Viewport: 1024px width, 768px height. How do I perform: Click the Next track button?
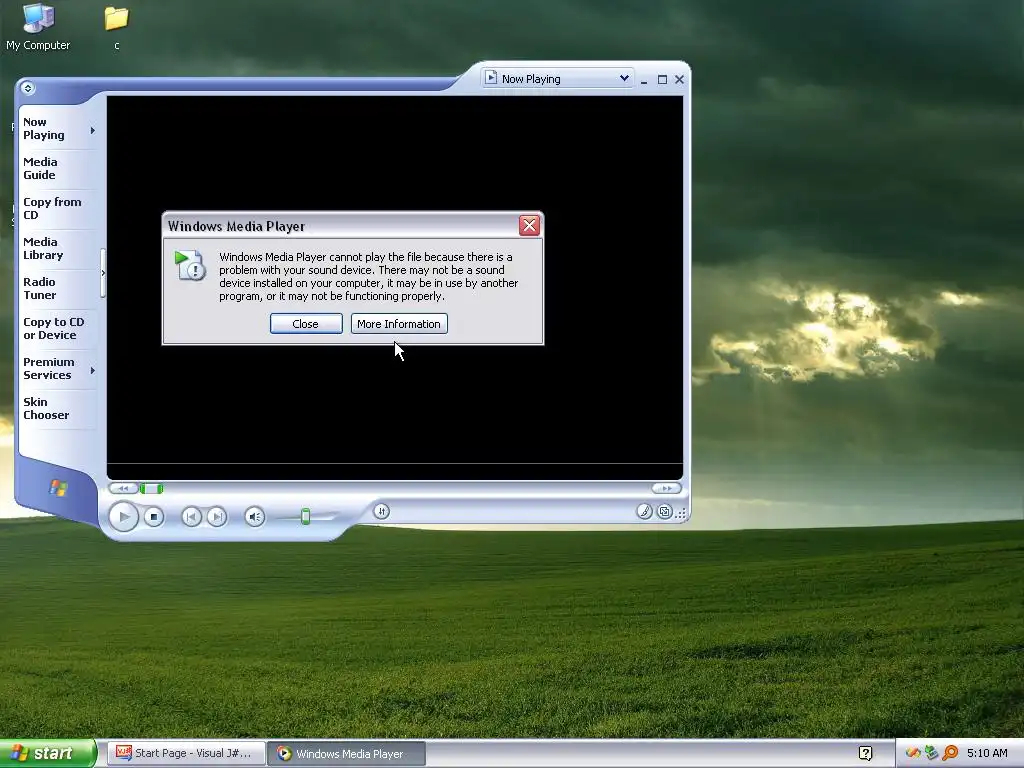217,517
